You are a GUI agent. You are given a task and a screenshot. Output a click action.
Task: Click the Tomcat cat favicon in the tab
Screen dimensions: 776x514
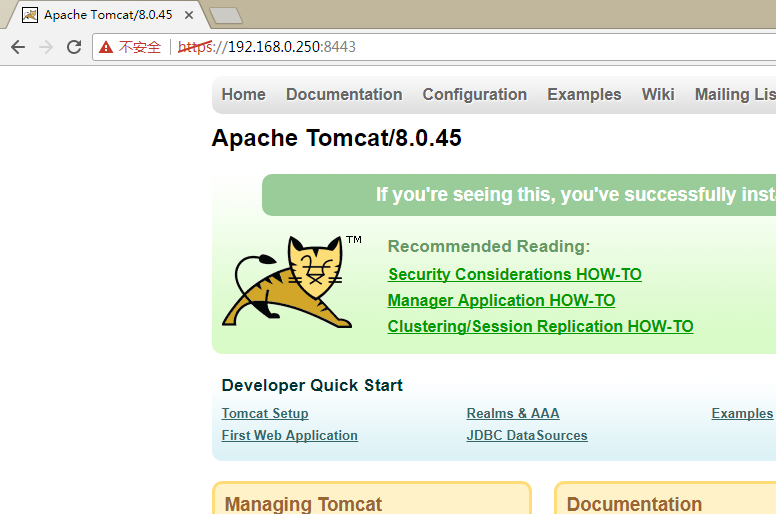point(30,15)
